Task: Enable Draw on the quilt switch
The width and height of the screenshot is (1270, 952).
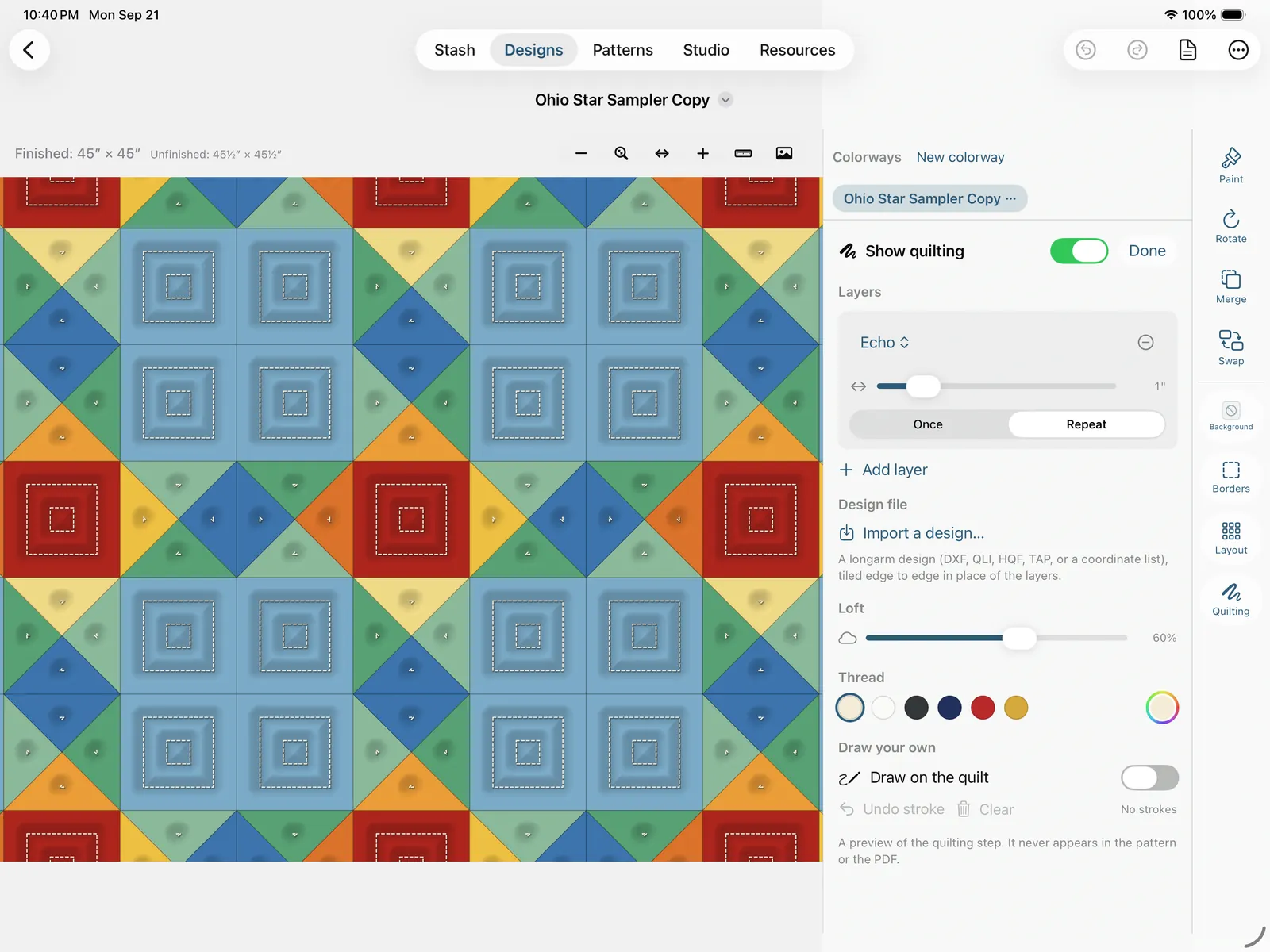Action: point(1149,777)
